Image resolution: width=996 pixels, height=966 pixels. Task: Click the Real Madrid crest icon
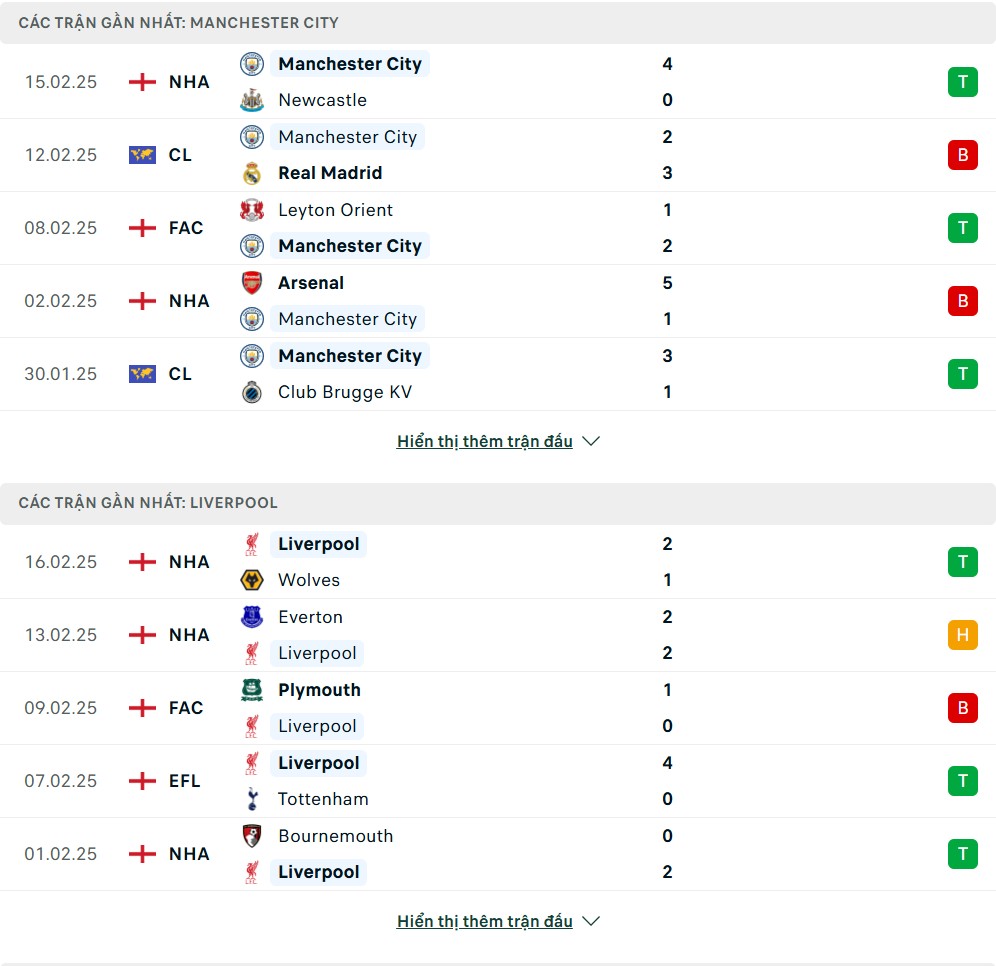tap(252, 173)
